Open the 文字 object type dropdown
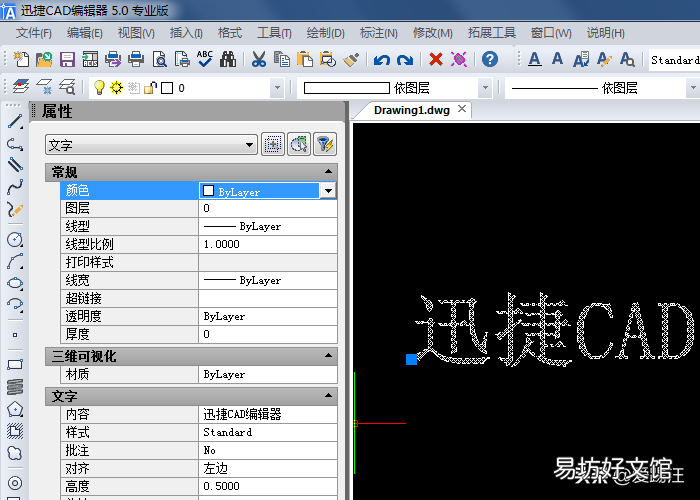Image resolution: width=700 pixels, height=500 pixels. (x=151, y=145)
